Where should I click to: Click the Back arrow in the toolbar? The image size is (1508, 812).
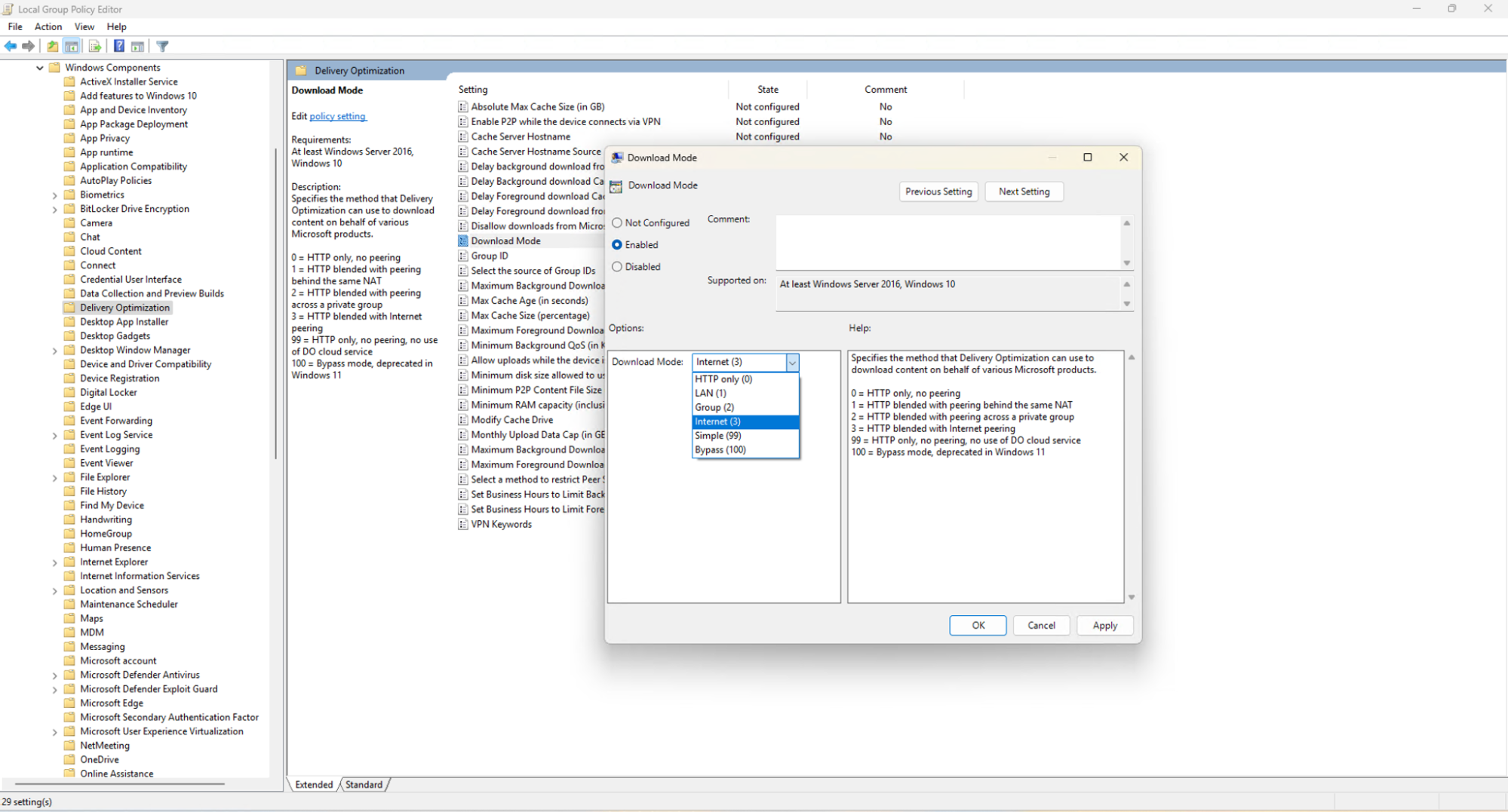(11, 47)
